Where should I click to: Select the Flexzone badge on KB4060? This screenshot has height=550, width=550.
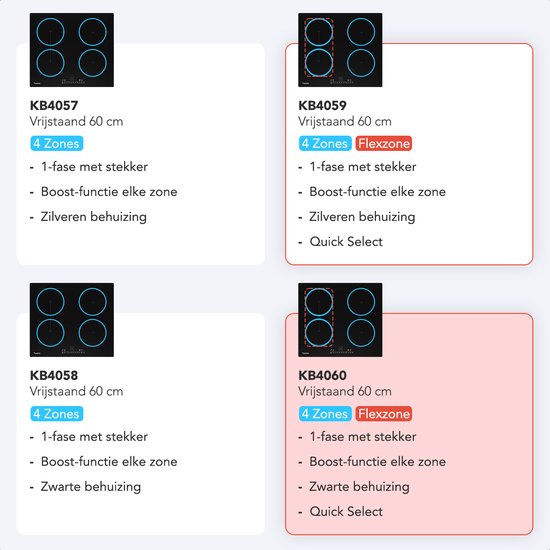[384, 414]
